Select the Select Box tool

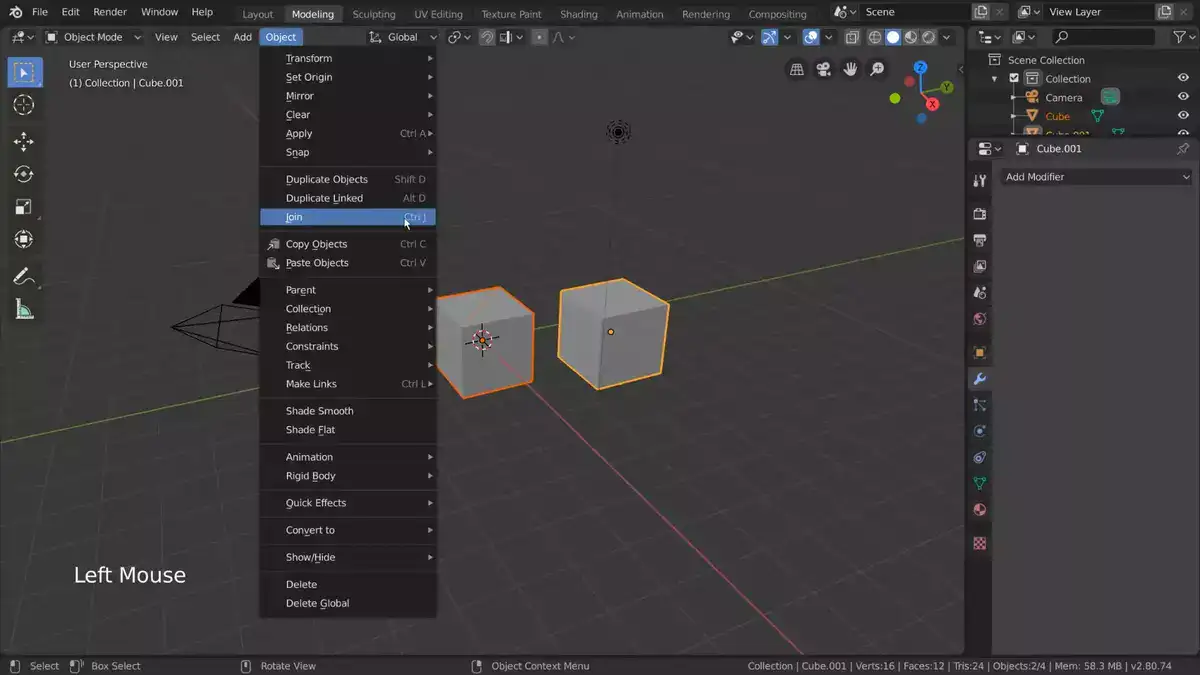pyautogui.click(x=25, y=72)
